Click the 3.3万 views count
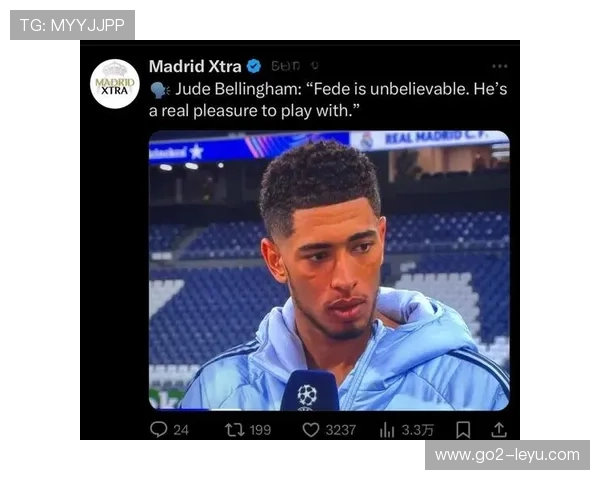Screen dimensions: 600x480 coord(417,429)
